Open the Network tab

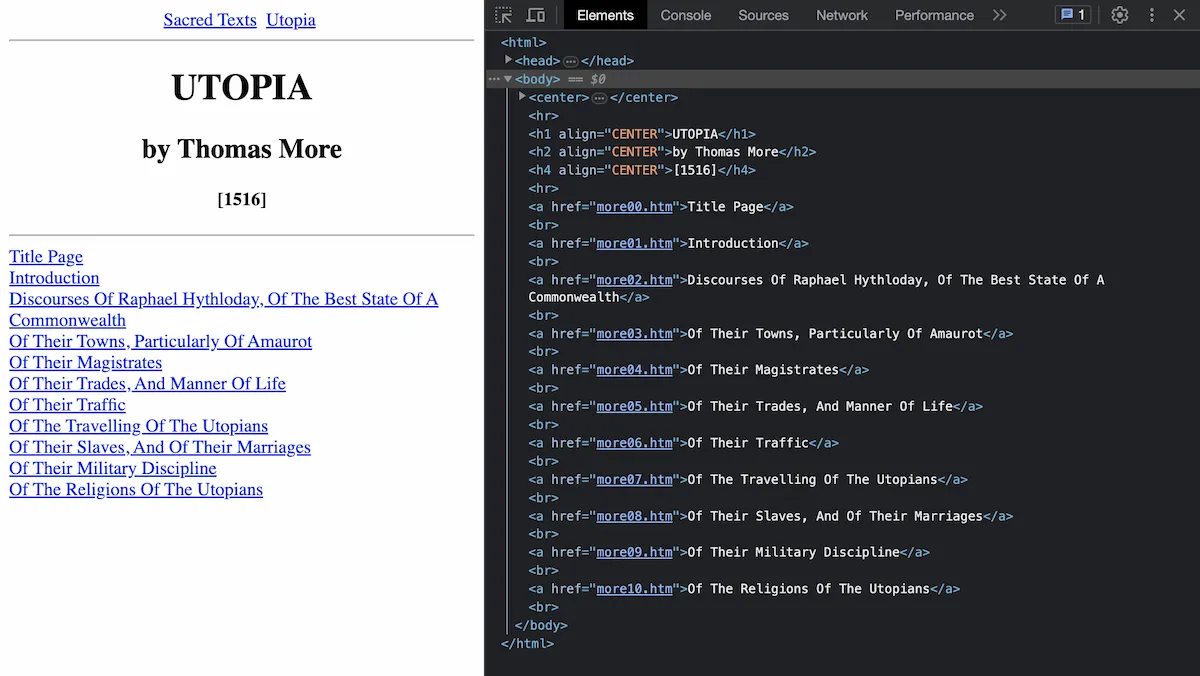842,15
